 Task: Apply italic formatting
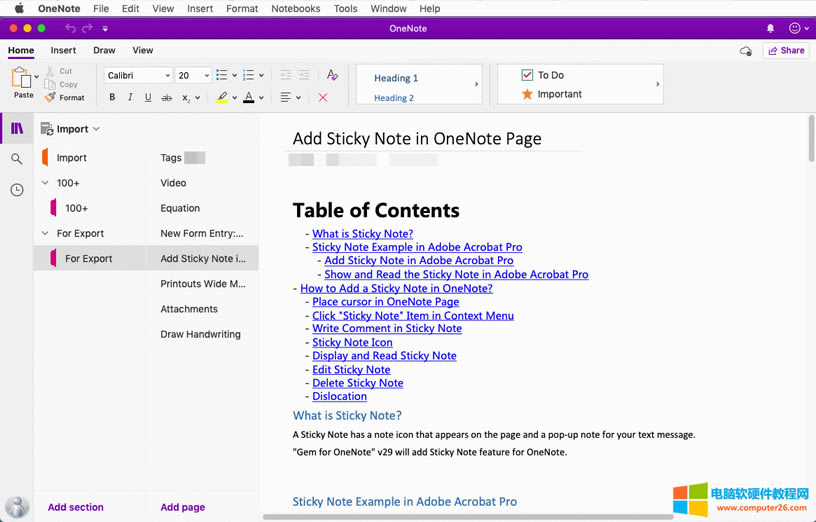coord(130,98)
